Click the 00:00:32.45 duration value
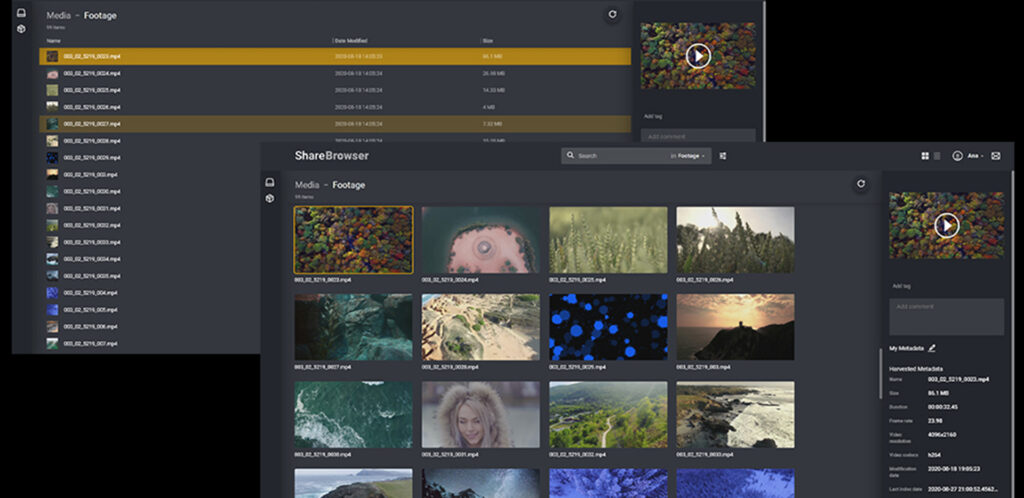The height and width of the screenshot is (498, 1024). click(x=942, y=407)
